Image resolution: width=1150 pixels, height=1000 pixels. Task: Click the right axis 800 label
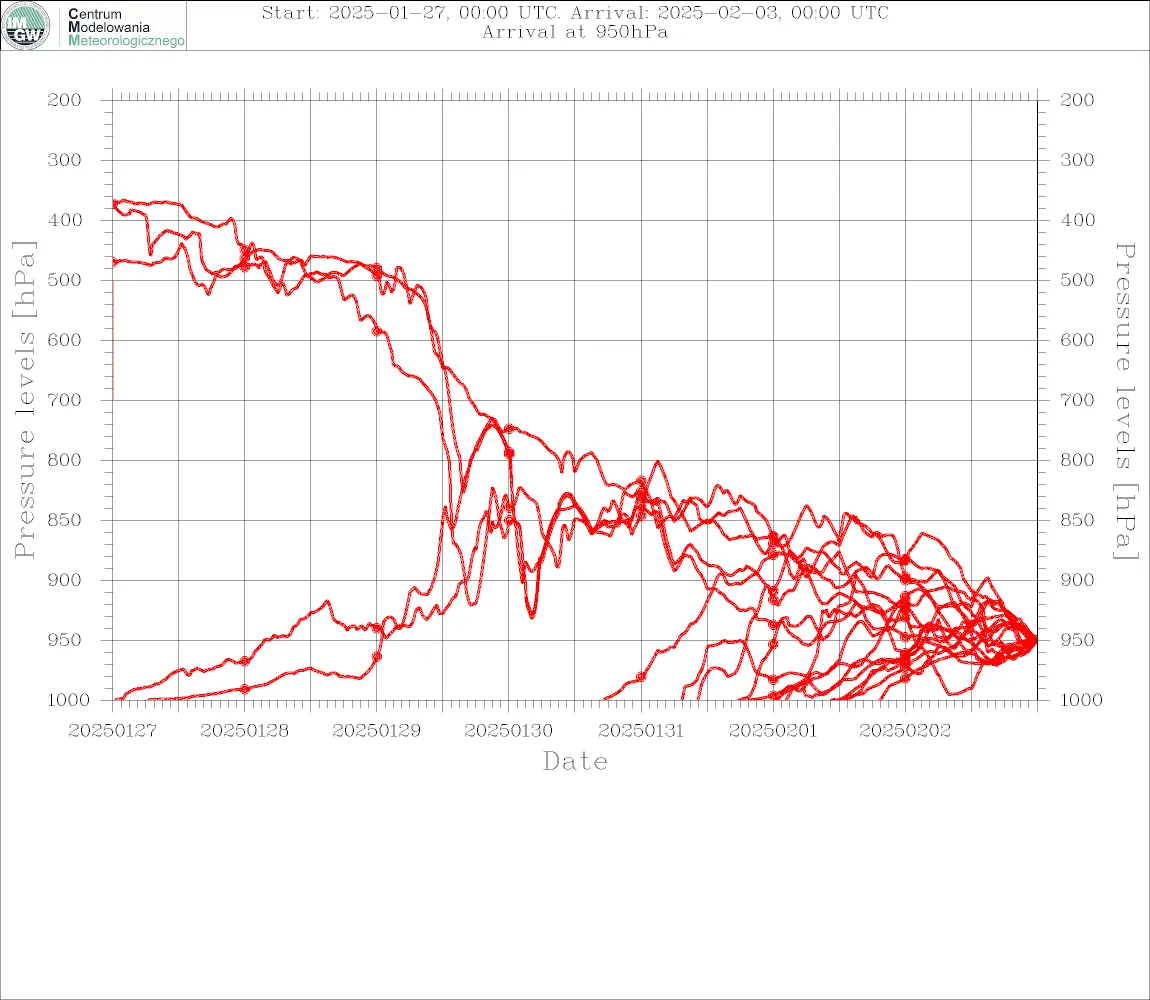[x=1077, y=460]
